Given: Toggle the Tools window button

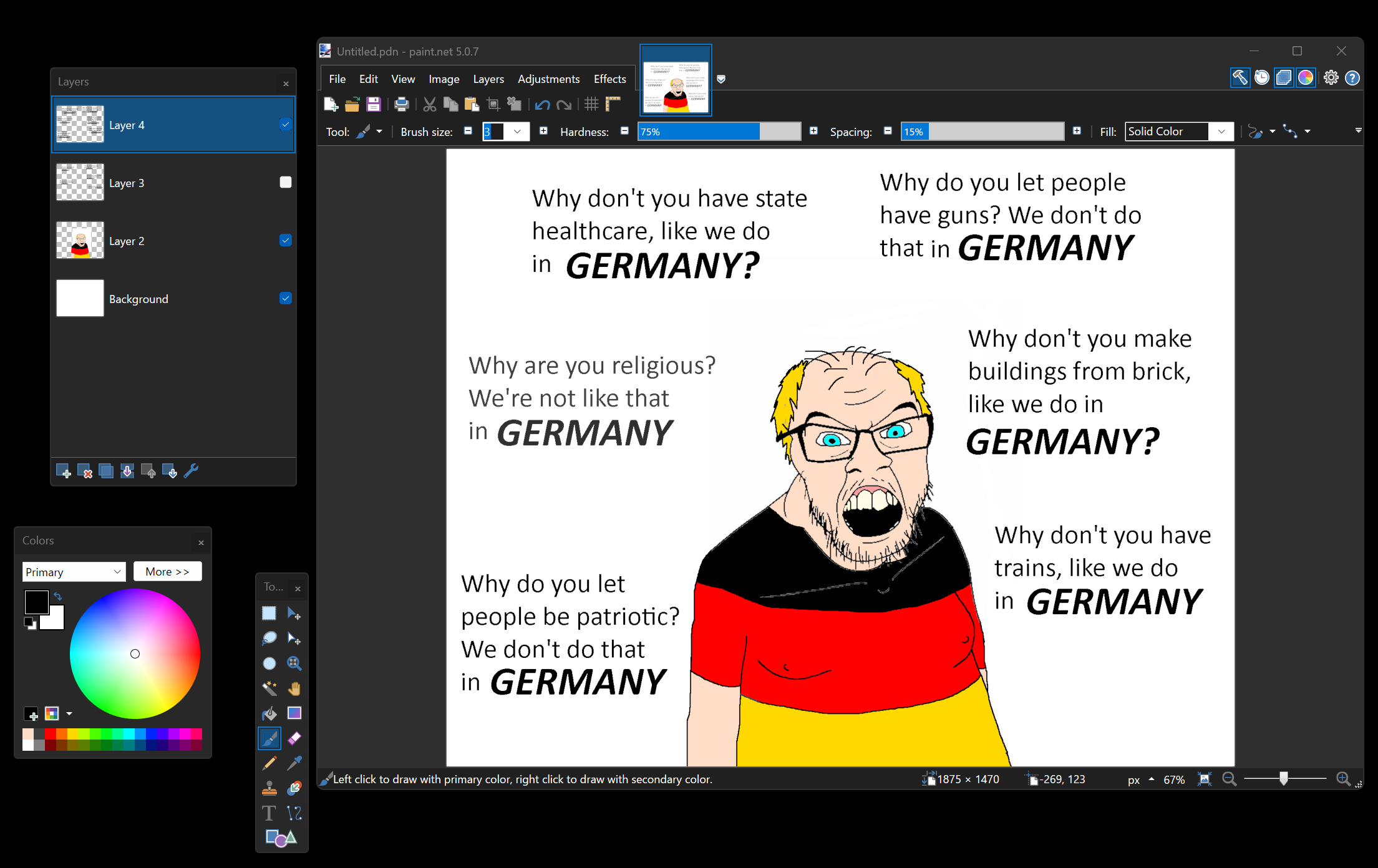Looking at the screenshot, I should pyautogui.click(x=1240, y=78).
